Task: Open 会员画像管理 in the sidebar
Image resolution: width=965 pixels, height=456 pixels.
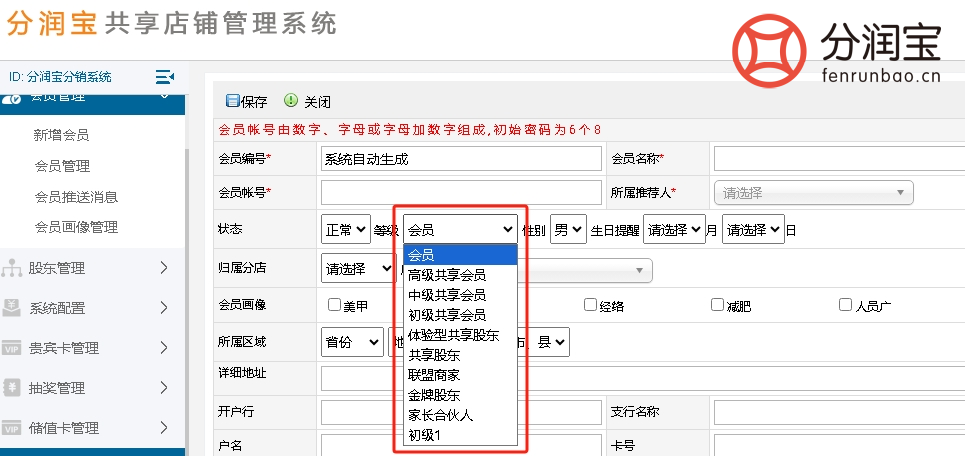Action: tap(76, 227)
